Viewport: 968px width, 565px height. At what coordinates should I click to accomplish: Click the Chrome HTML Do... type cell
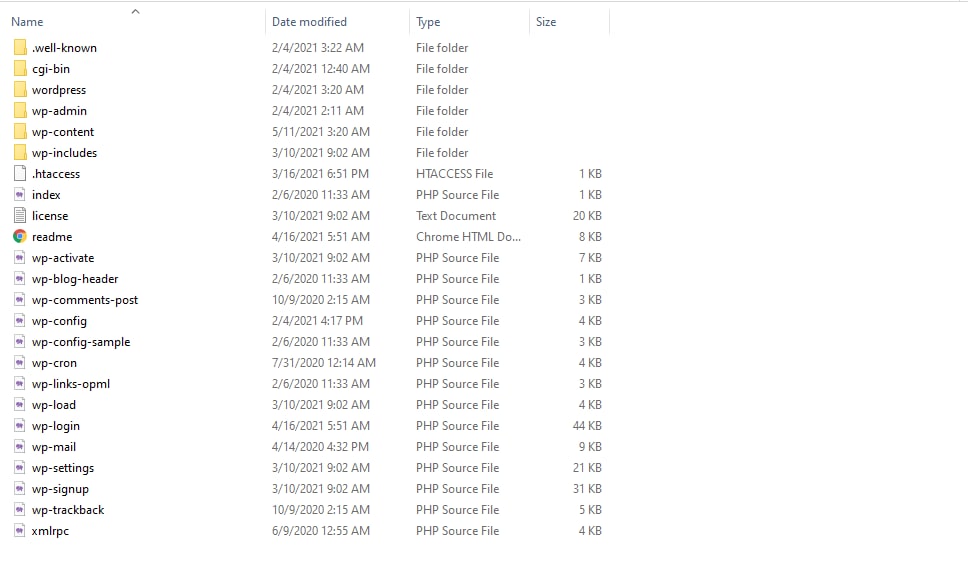(468, 237)
